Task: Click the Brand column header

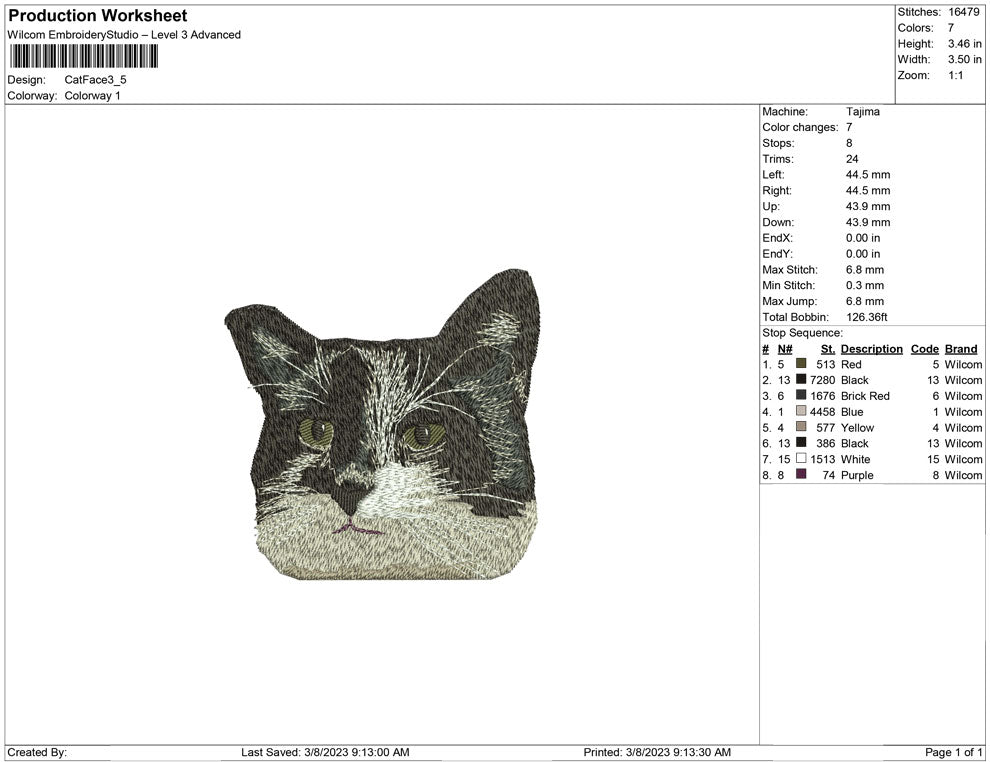Action: click(960, 348)
